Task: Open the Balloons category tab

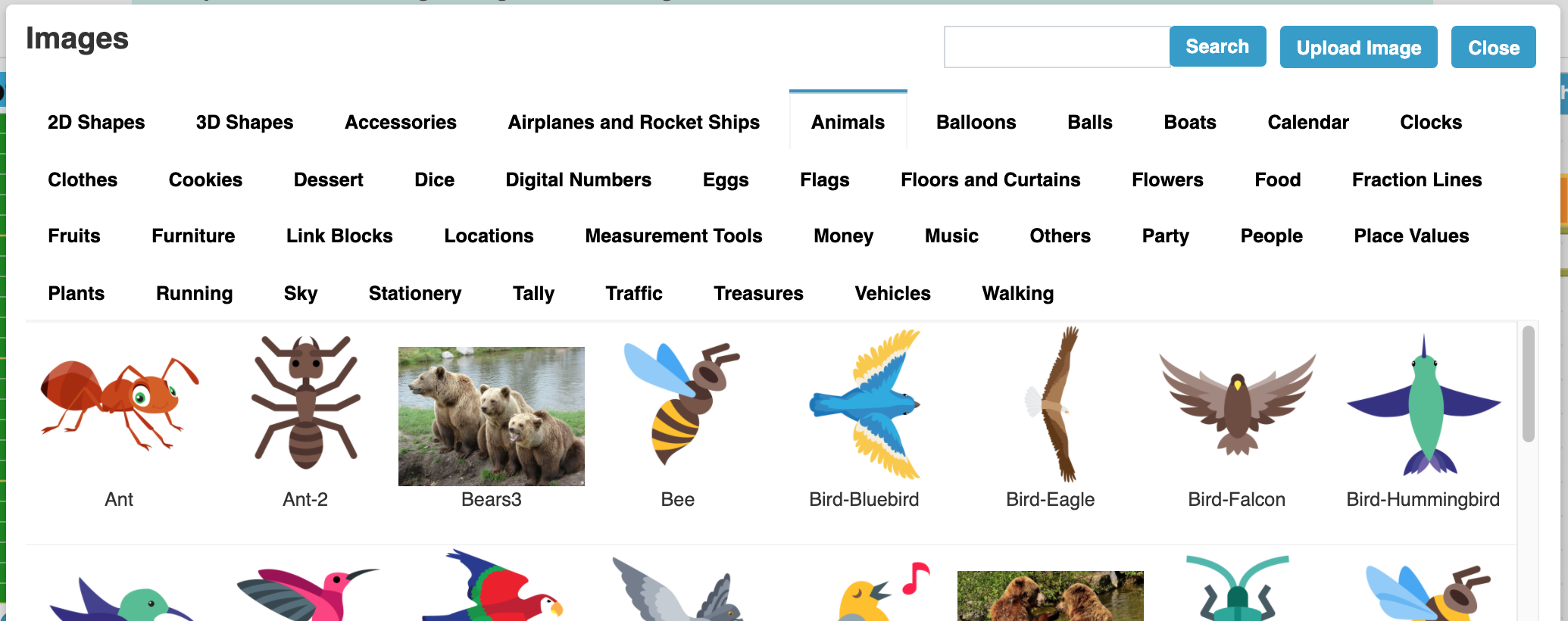Action: point(976,122)
